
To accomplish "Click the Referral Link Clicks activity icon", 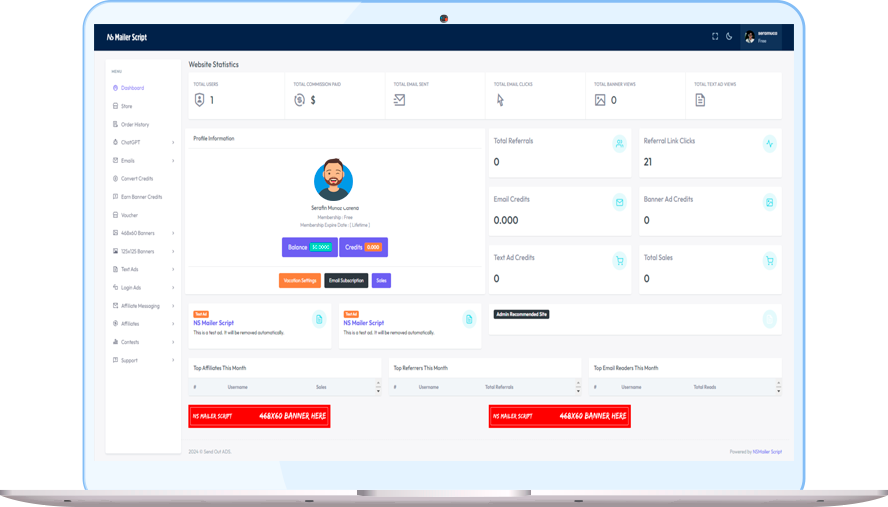I will (769, 144).
